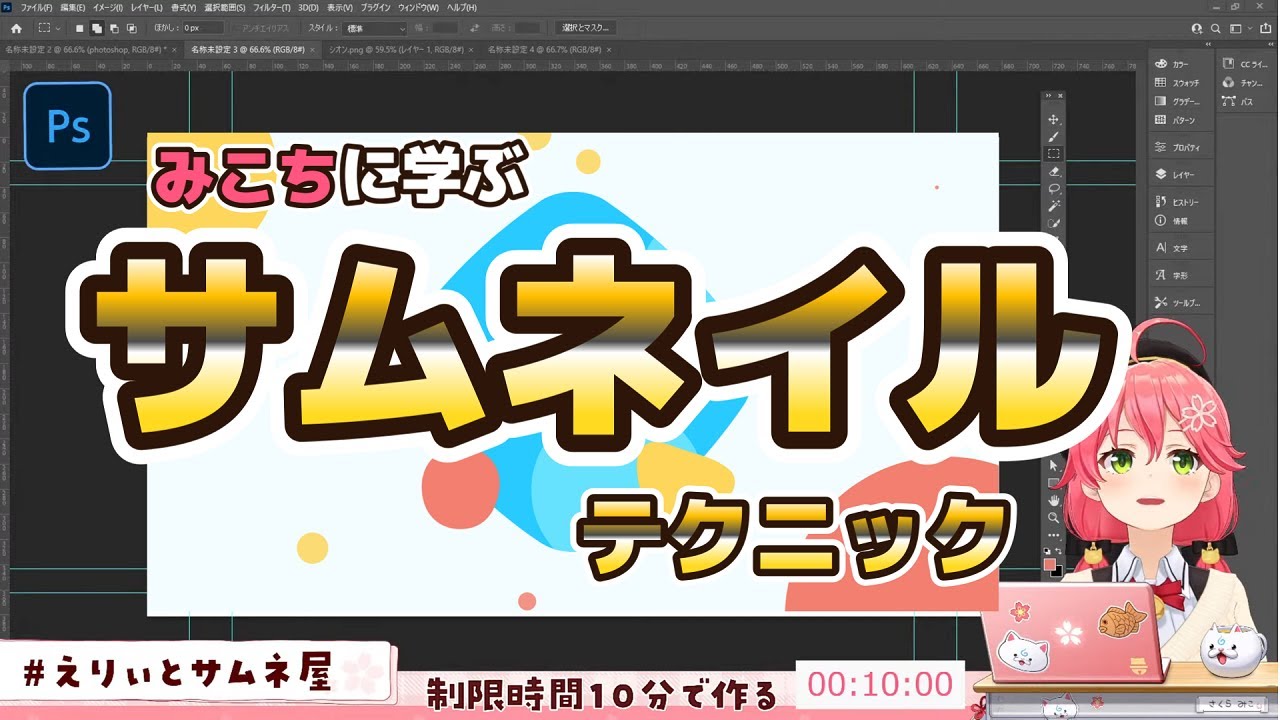Switch to the シオン.png document tab

pyautogui.click(x=397, y=49)
